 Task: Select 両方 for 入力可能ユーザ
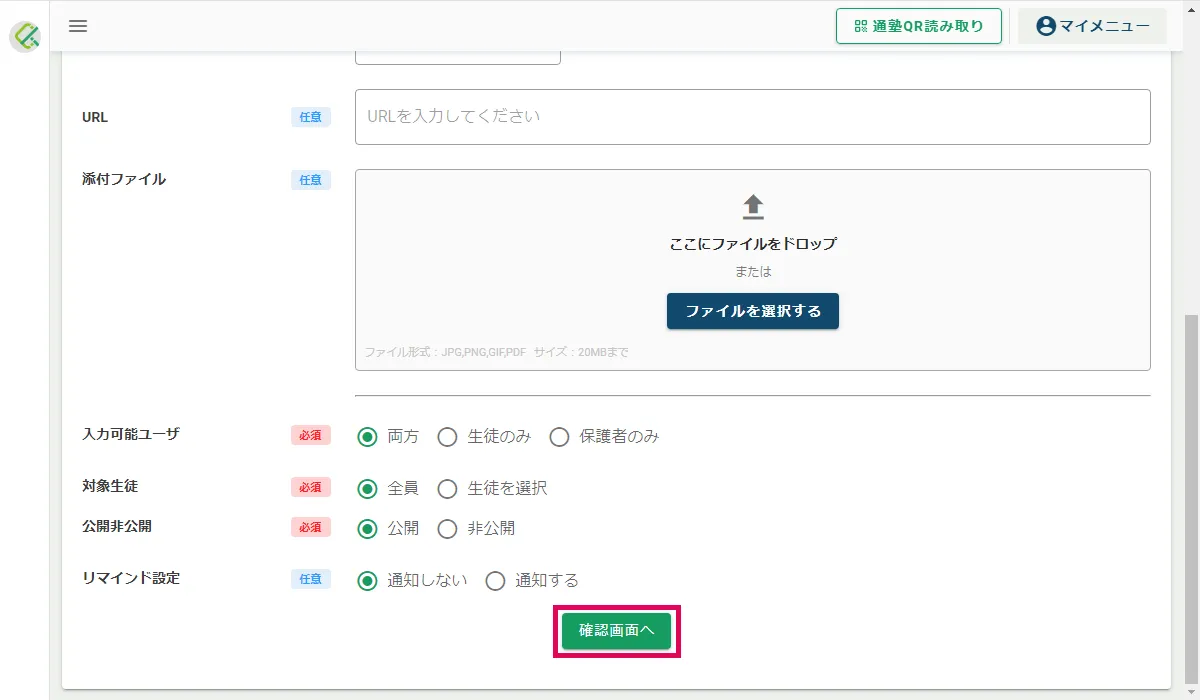point(368,437)
